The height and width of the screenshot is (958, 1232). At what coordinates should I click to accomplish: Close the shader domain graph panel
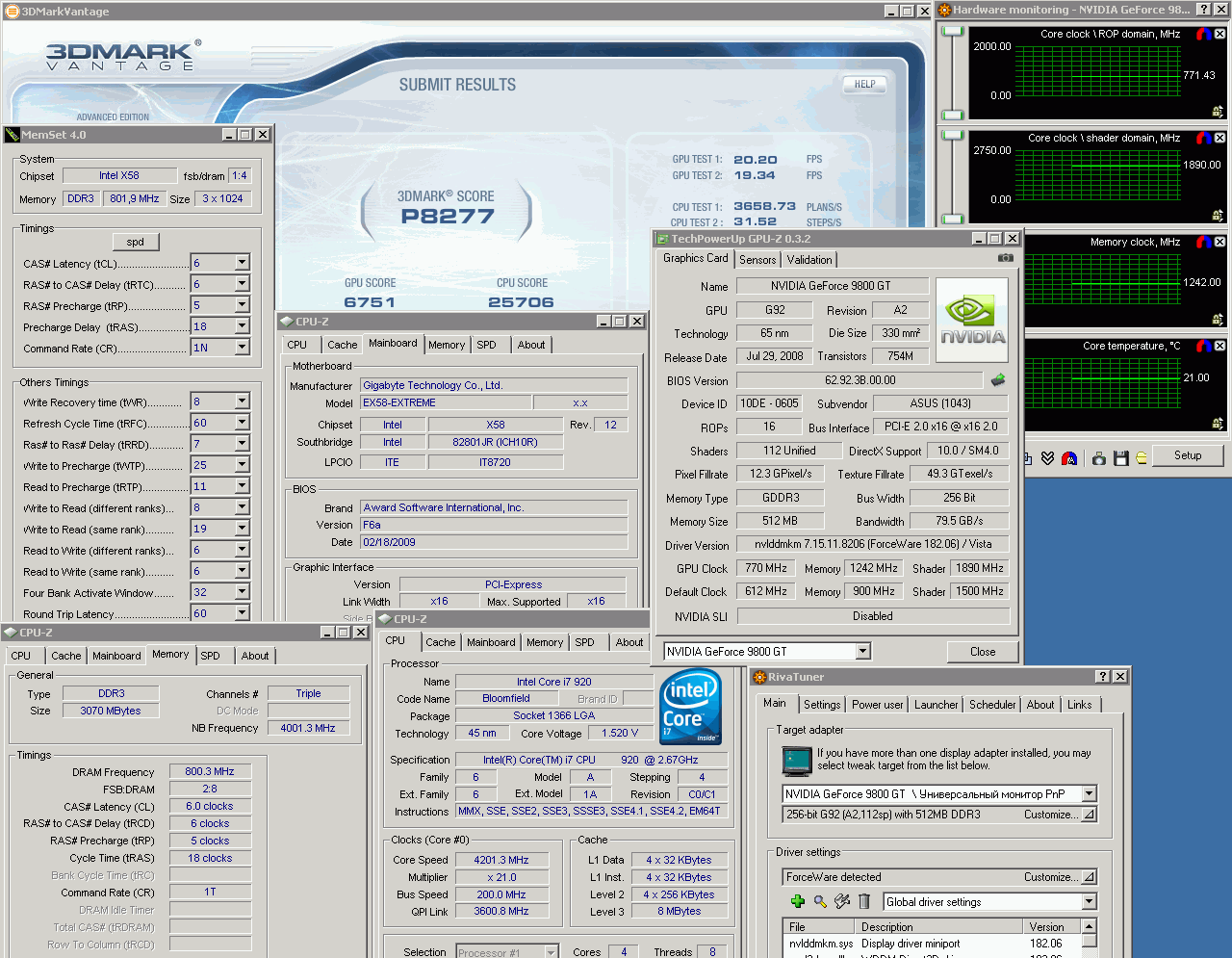point(1219,138)
